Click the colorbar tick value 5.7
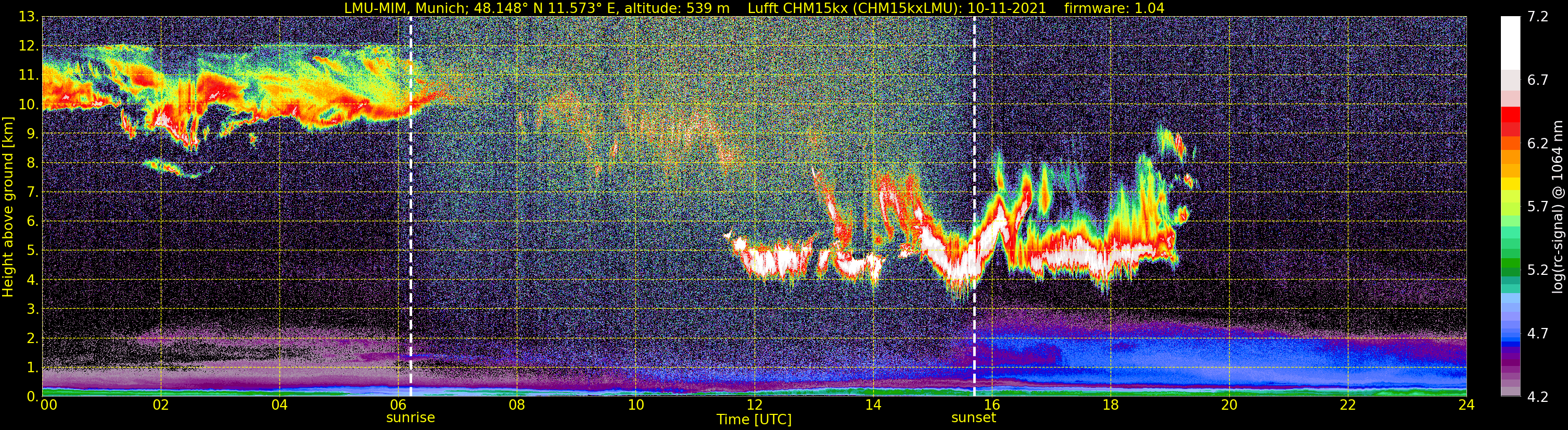The width and height of the screenshot is (1568, 430). pyautogui.click(x=1538, y=207)
